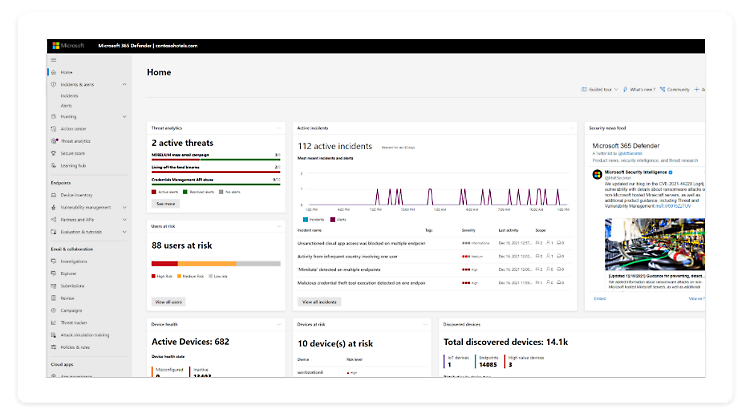Open the Learning hub
750x416 pixels.
tap(74, 165)
